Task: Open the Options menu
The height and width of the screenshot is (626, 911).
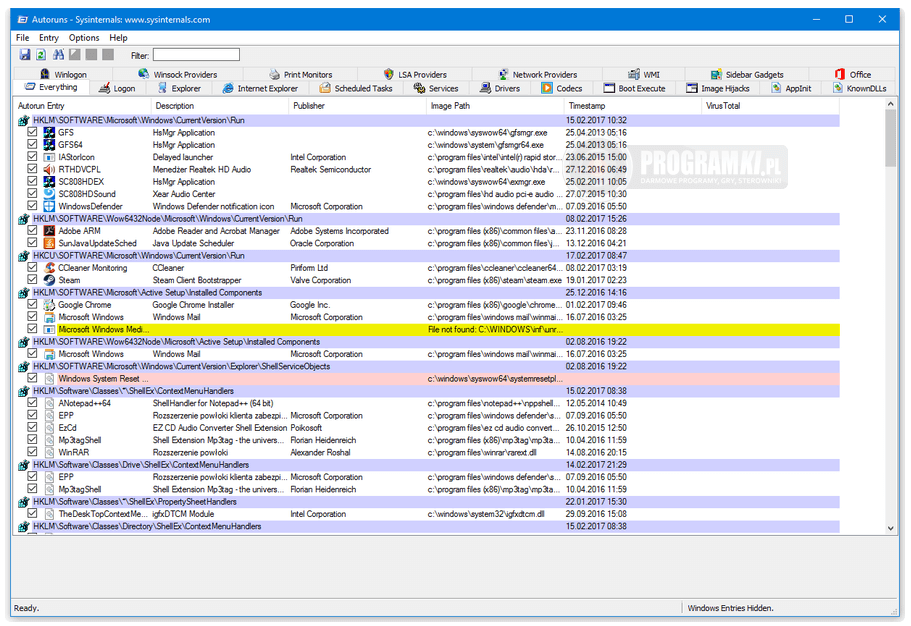Action: click(84, 38)
